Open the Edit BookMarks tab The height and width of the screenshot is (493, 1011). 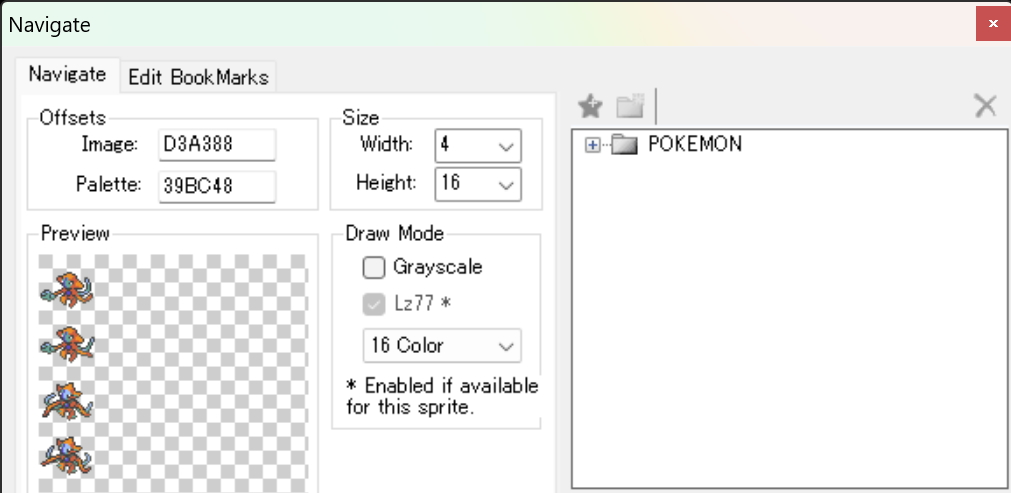pyautogui.click(x=198, y=77)
